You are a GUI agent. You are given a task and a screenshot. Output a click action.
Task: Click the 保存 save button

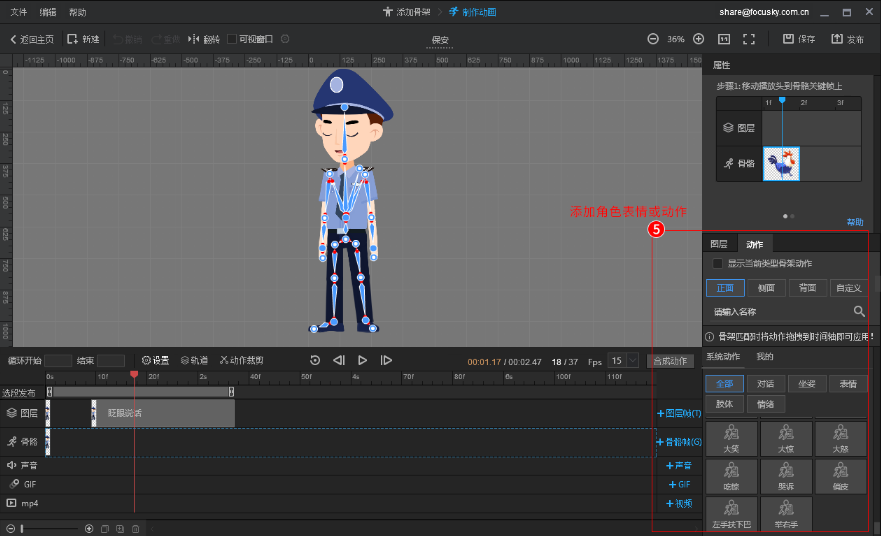[x=798, y=39]
